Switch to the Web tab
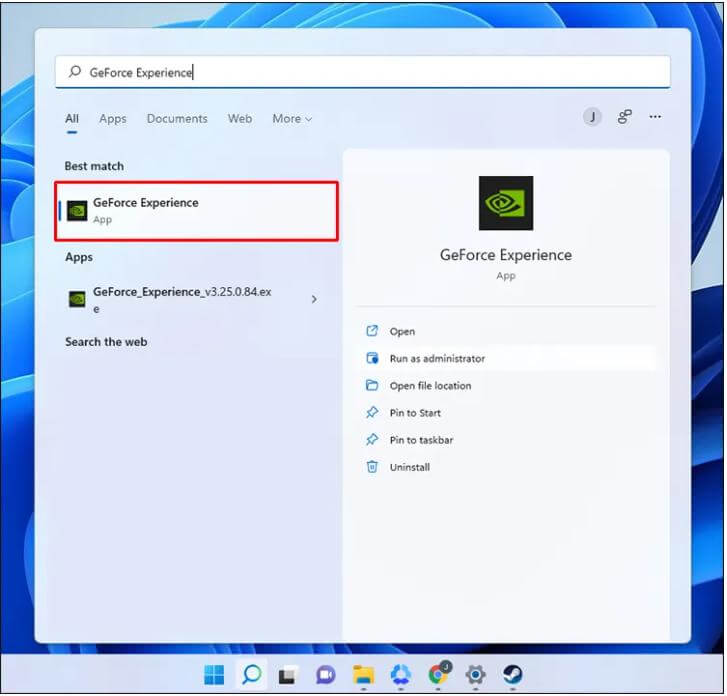Viewport: 727px width, 696px height. [x=240, y=119]
